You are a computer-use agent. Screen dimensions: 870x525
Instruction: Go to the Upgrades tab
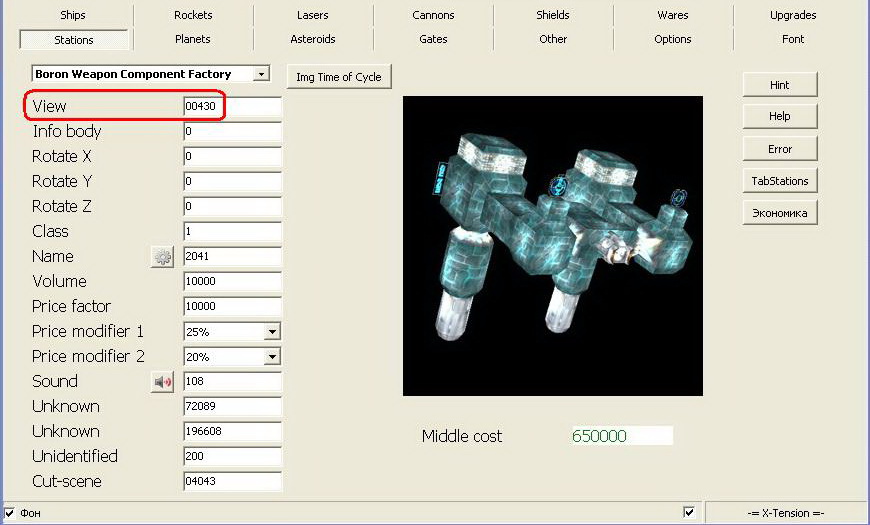(x=793, y=15)
